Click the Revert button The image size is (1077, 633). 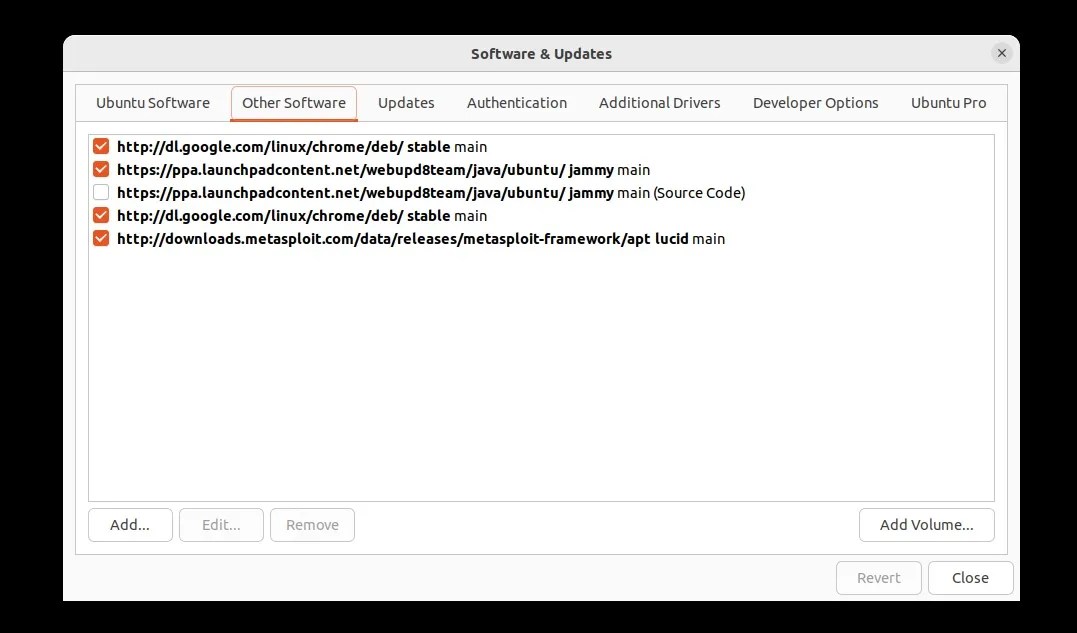tap(878, 577)
